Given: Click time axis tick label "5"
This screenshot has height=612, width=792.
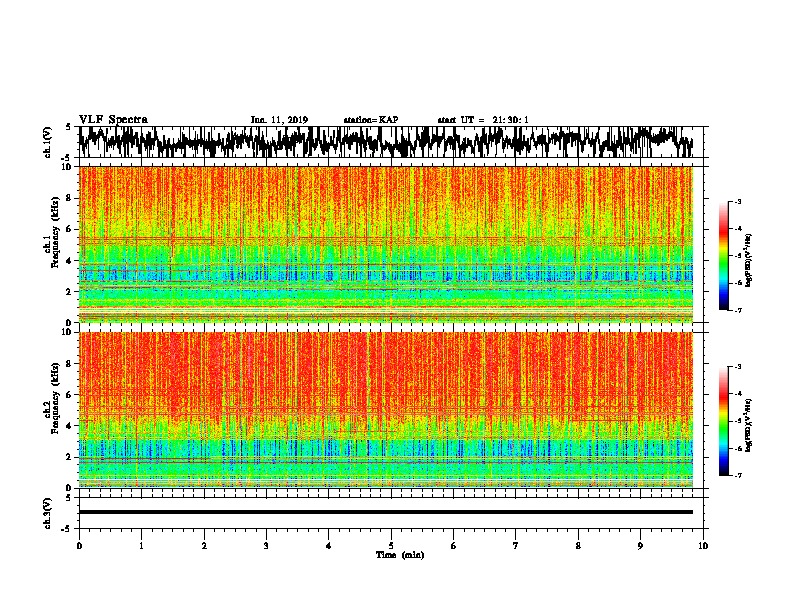Looking at the screenshot, I should (391, 546).
